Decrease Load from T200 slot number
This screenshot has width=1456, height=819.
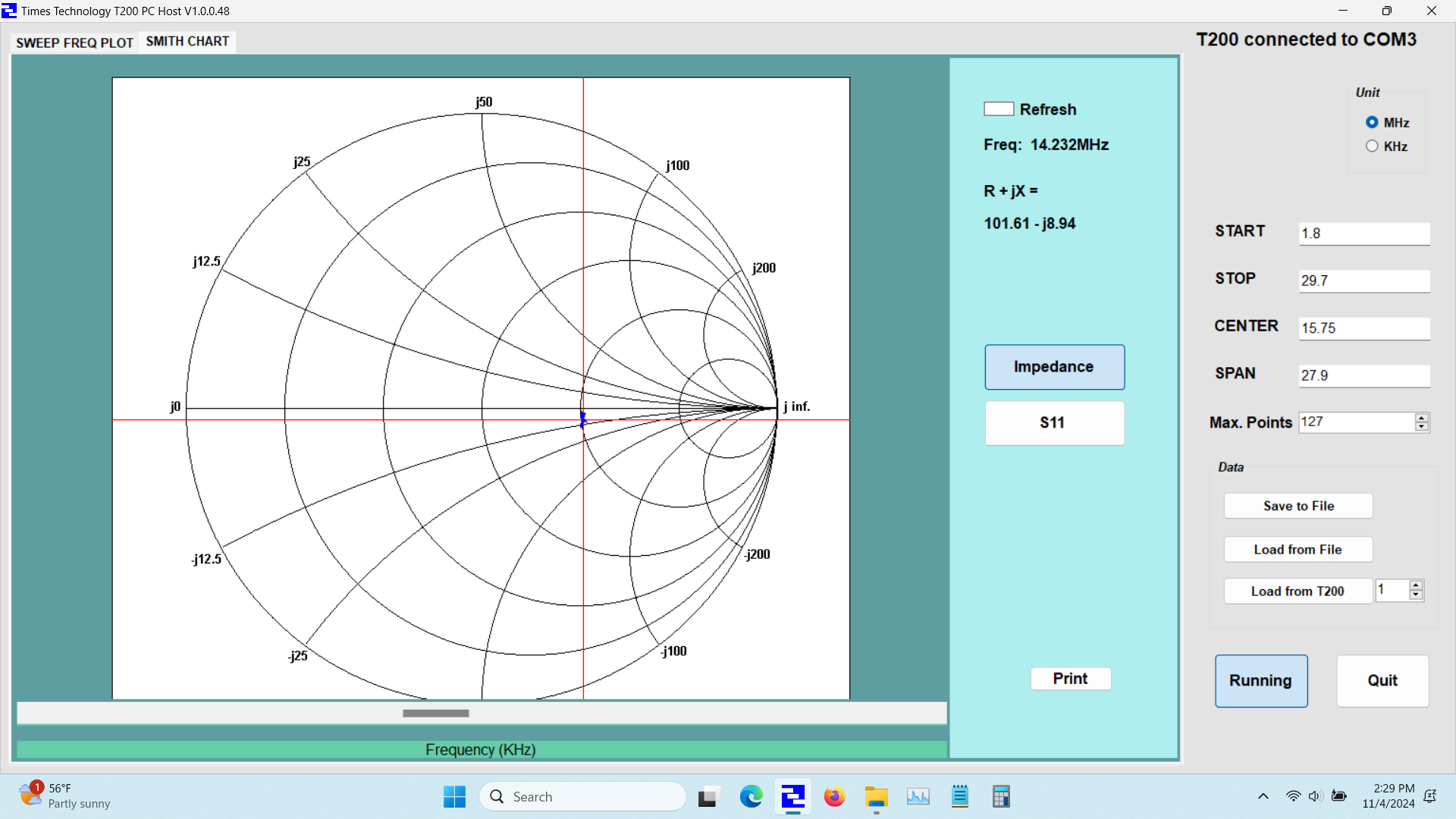1416,595
